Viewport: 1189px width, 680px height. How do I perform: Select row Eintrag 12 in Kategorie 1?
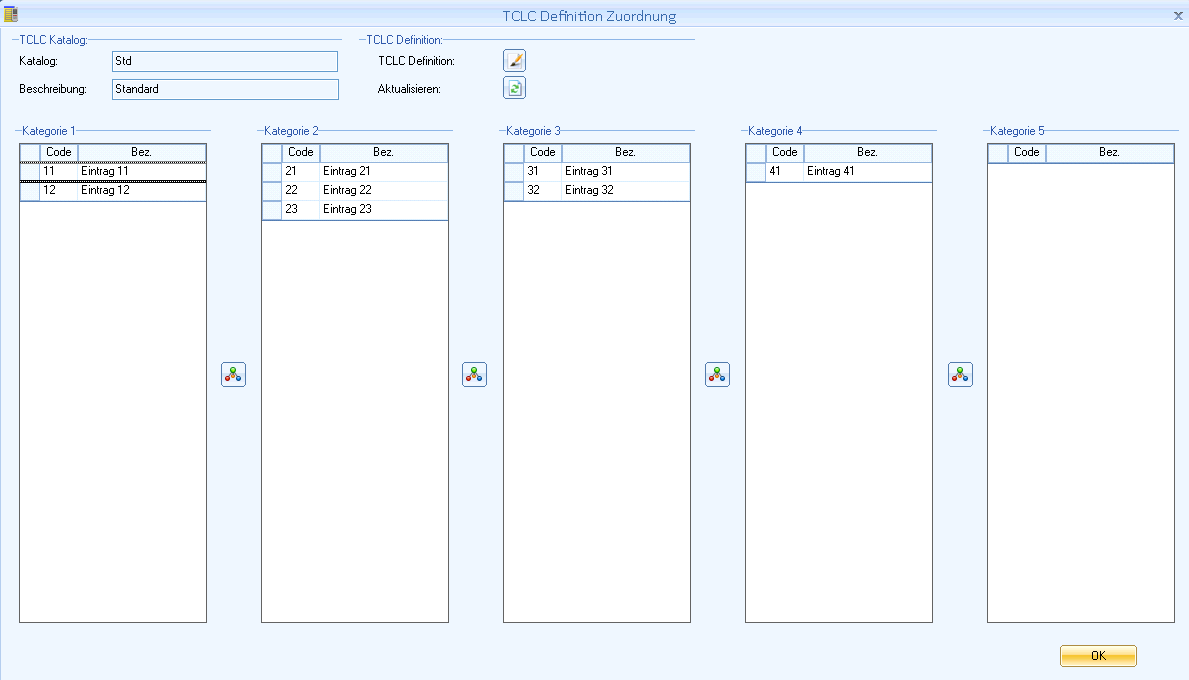click(113, 190)
